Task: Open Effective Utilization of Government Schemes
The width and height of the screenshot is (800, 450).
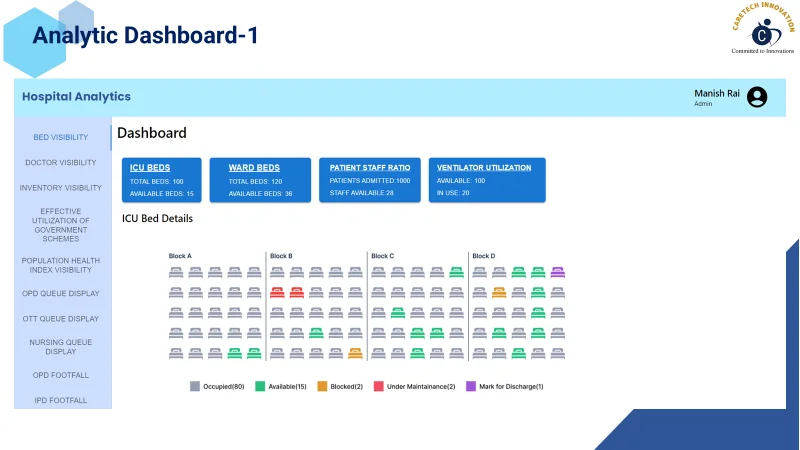Action: (x=61, y=225)
